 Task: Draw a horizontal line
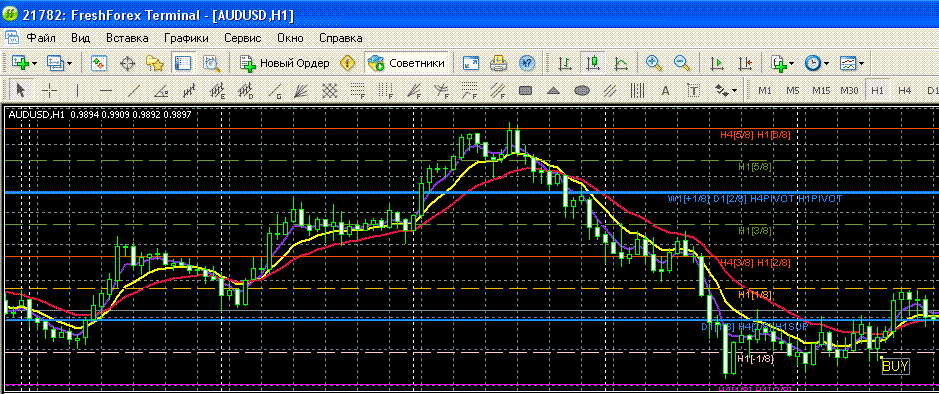(106, 90)
